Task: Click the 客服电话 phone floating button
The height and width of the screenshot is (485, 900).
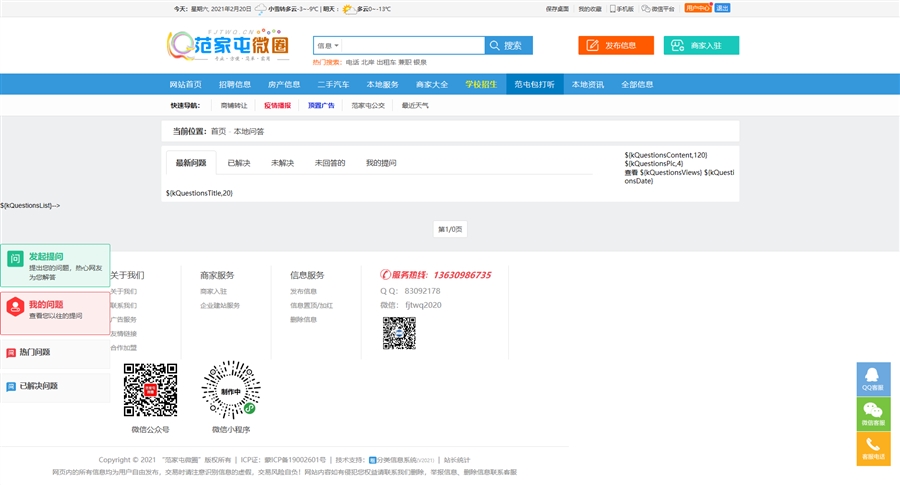Action: tap(873, 448)
